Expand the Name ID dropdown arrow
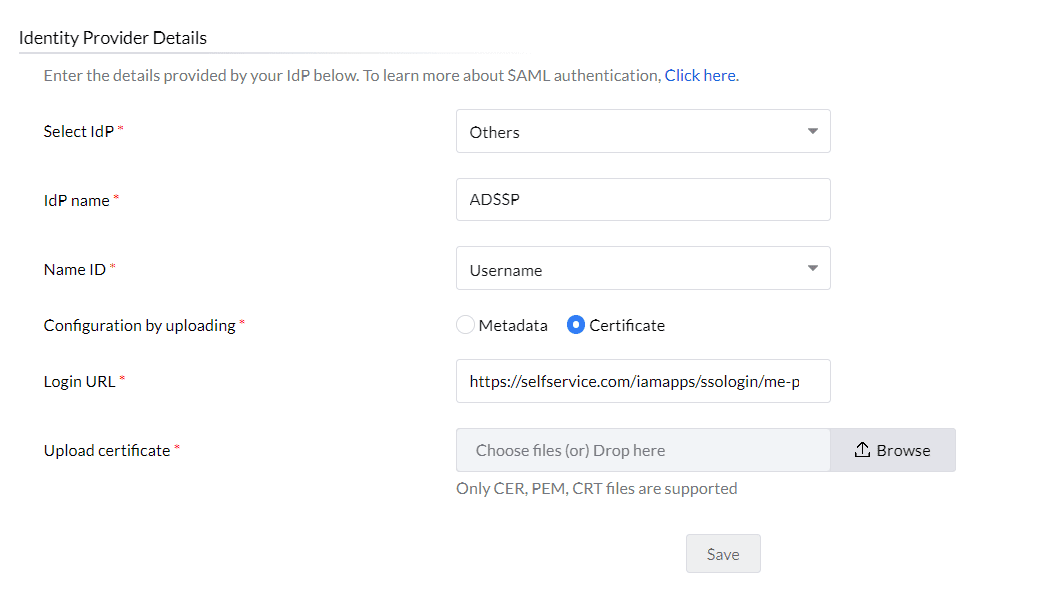This screenshot has height=597, width=1037. (812, 269)
